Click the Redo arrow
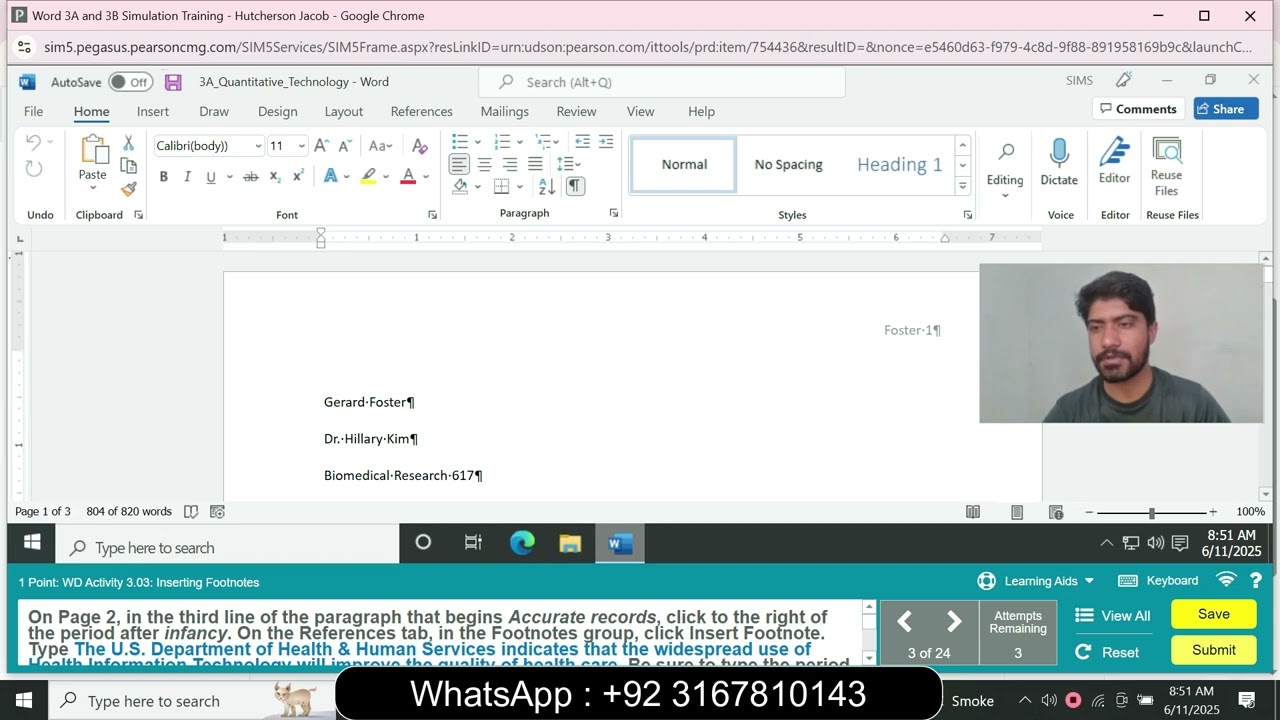 coord(34,169)
